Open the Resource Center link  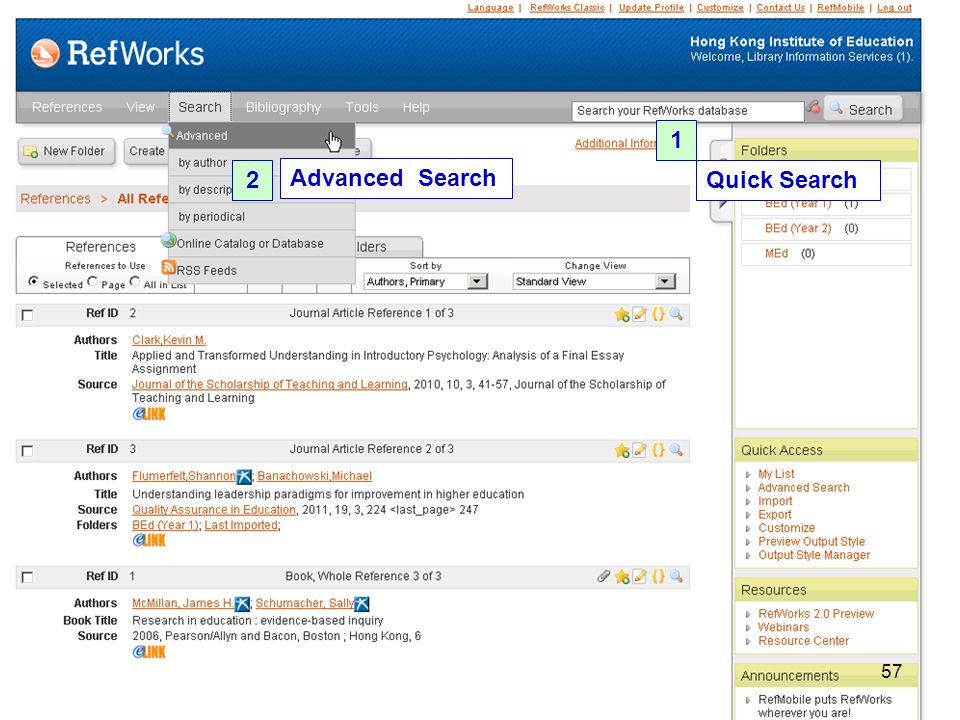[803, 640]
